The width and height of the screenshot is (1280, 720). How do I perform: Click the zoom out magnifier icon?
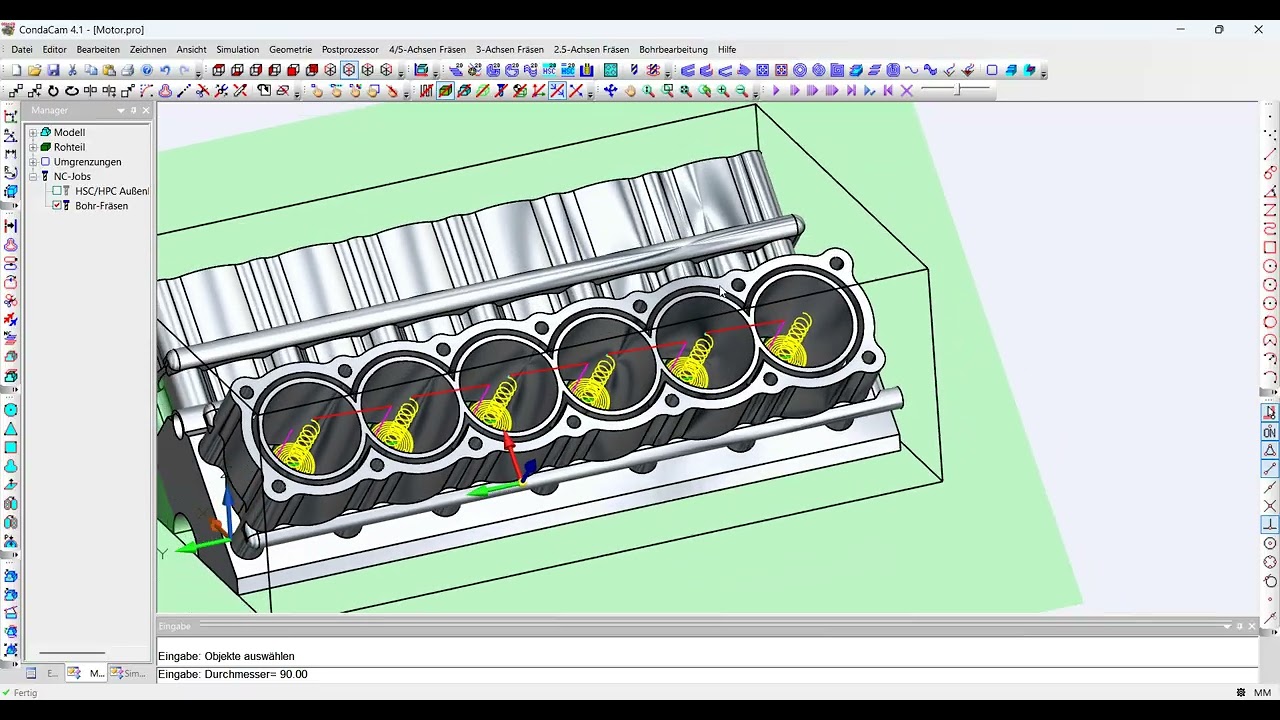(x=741, y=91)
